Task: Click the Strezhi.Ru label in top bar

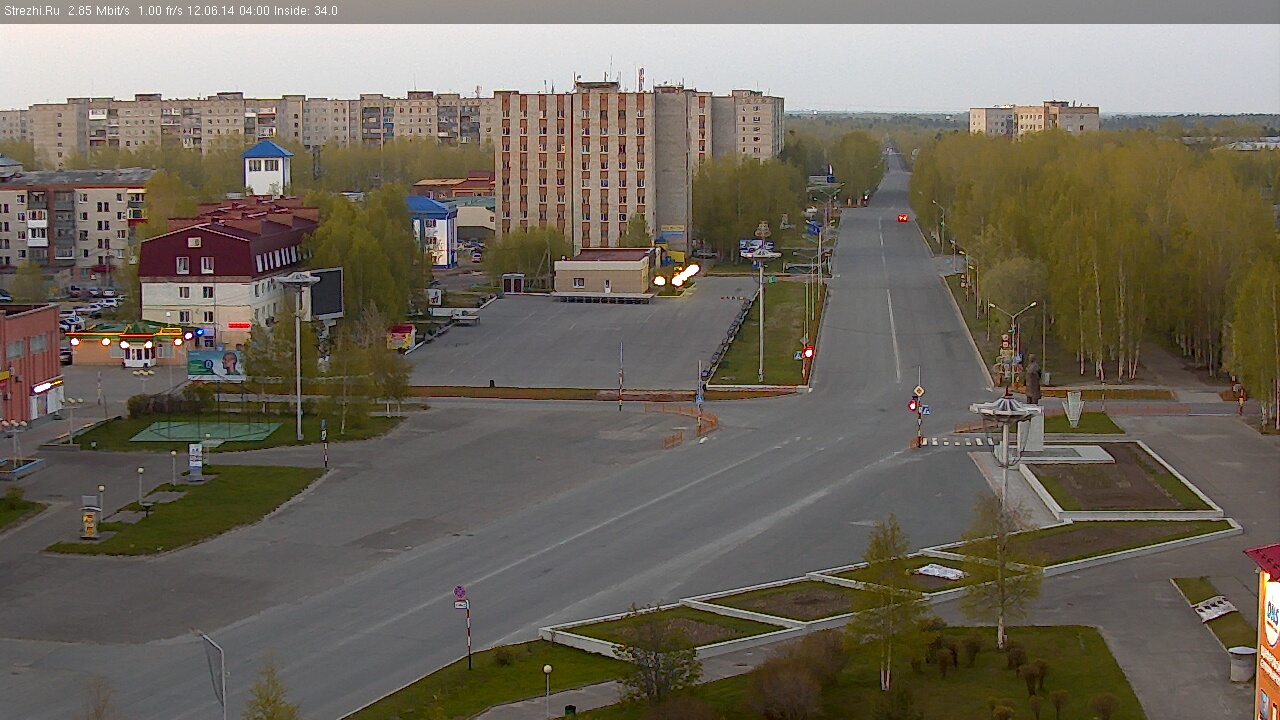Action: click(31, 11)
